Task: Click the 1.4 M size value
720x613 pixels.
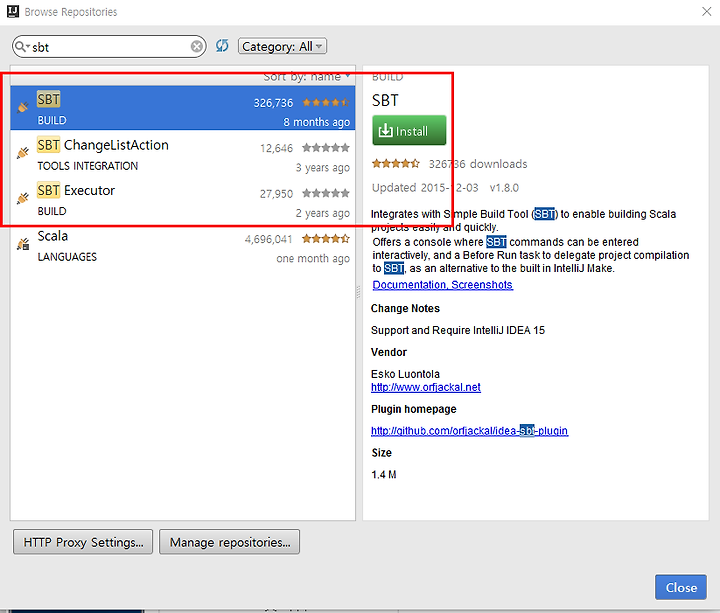Action: point(384,475)
